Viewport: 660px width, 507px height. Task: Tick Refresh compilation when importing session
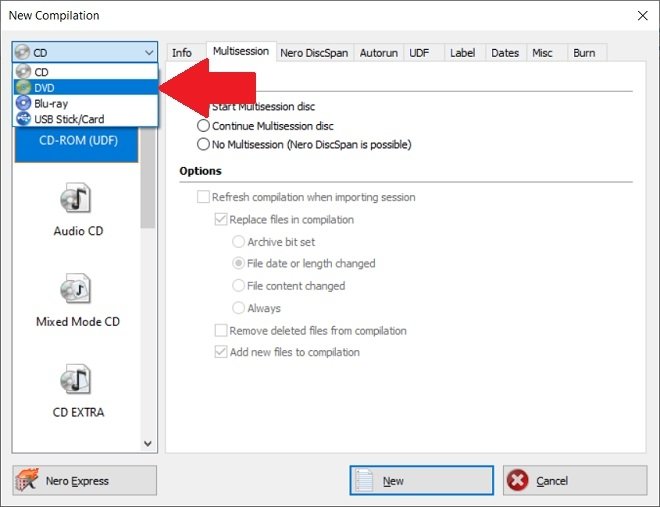(203, 197)
